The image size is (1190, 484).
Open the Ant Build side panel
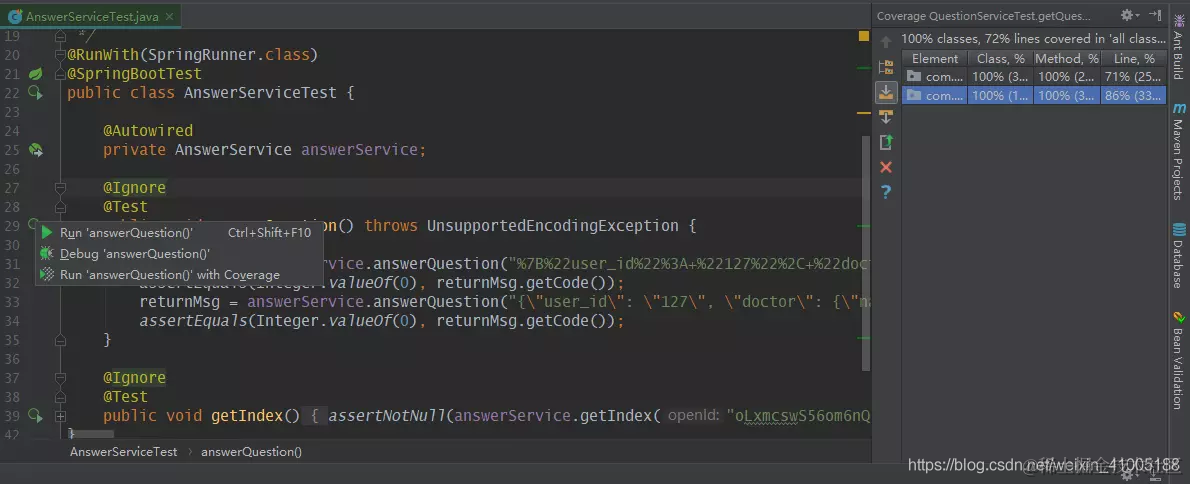point(1179,47)
